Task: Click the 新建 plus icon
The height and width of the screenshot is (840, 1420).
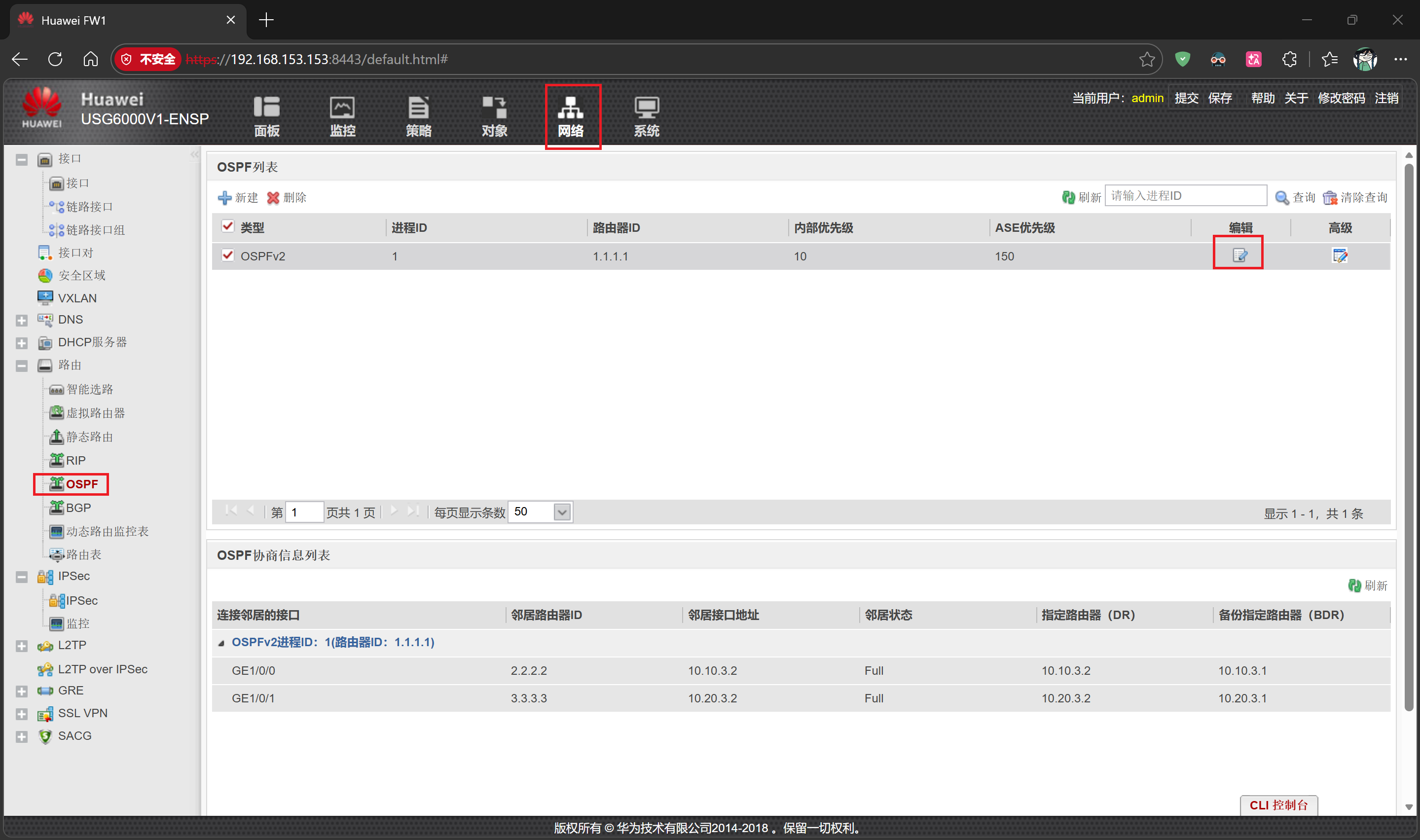Action: click(x=225, y=198)
